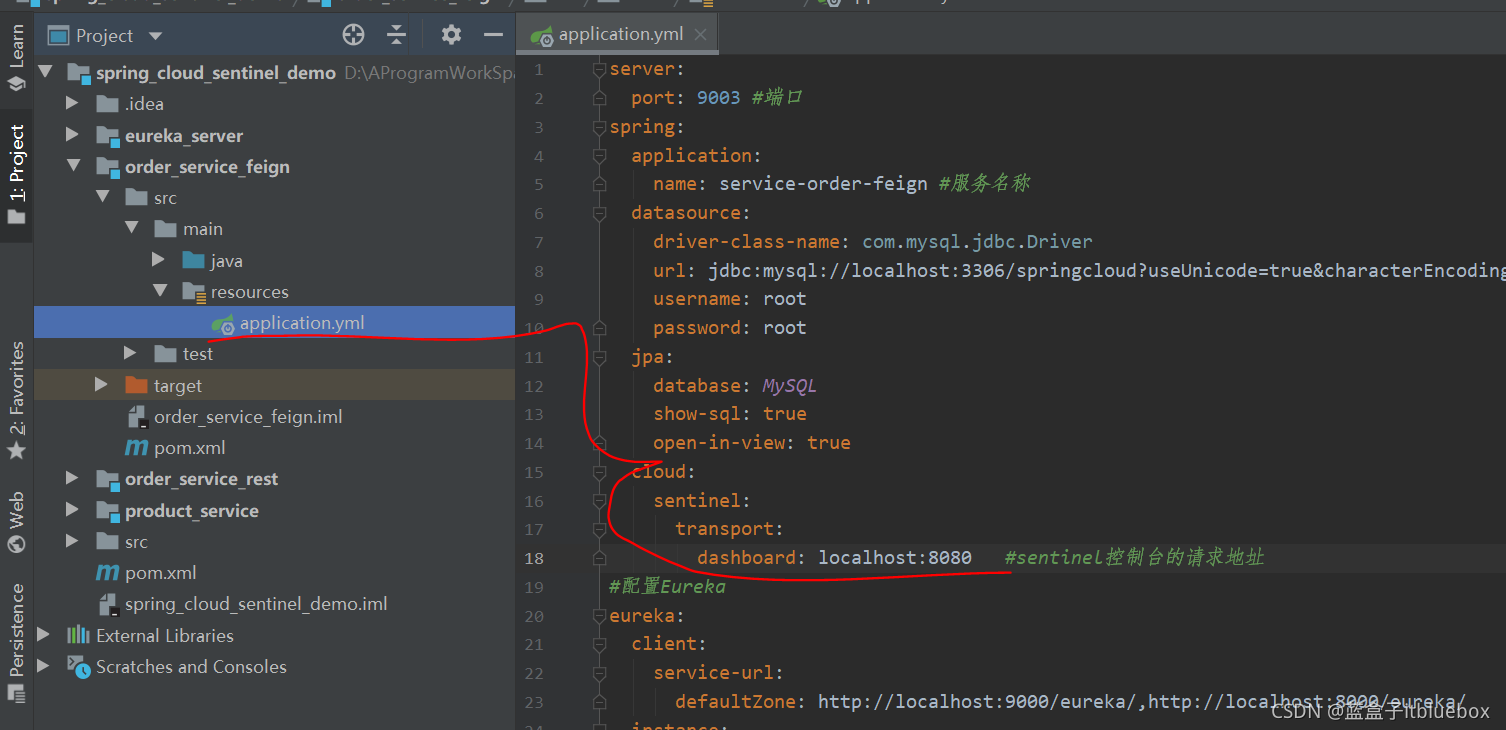Collapse the spring_cloud_sentinel_demo root node
The image size is (1506, 730).
45,72
